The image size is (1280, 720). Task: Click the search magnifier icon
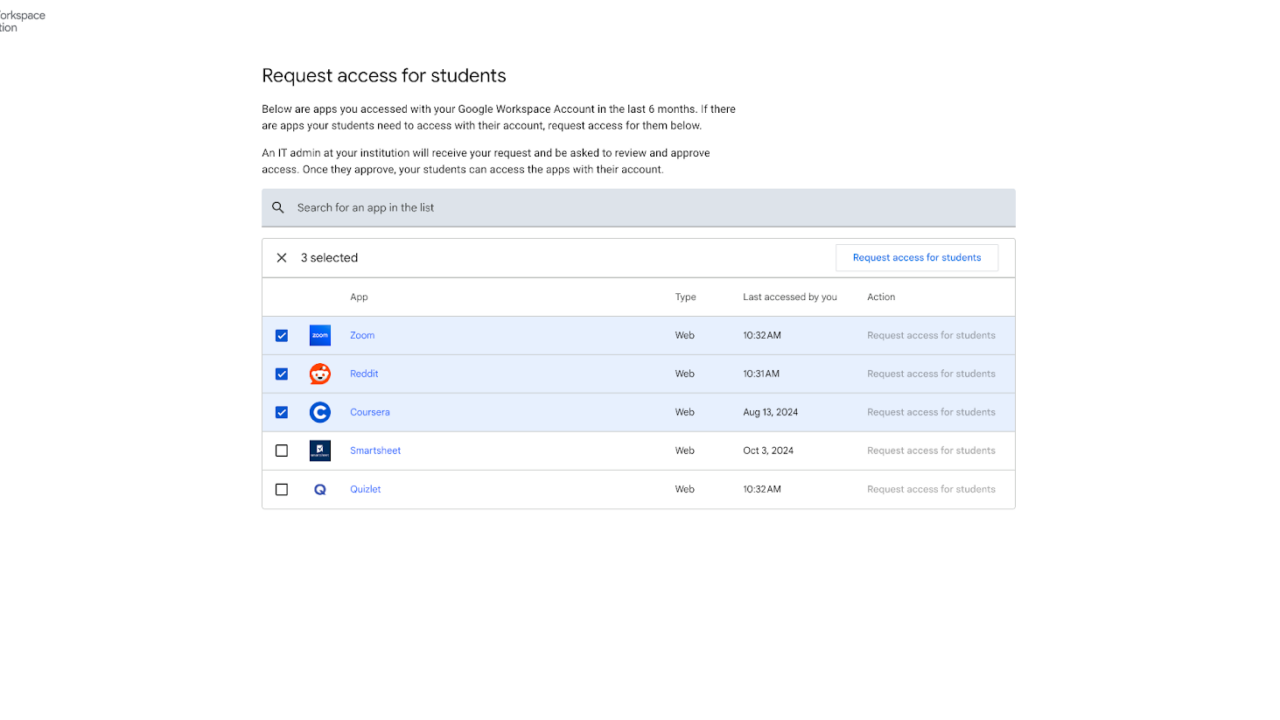[x=278, y=208]
